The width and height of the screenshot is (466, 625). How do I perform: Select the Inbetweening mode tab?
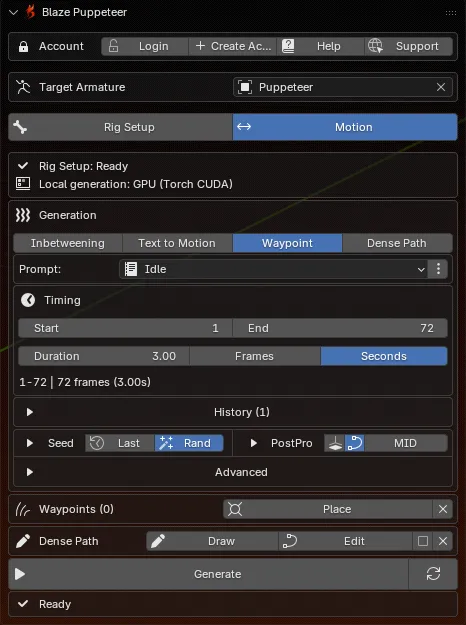[x=68, y=243]
